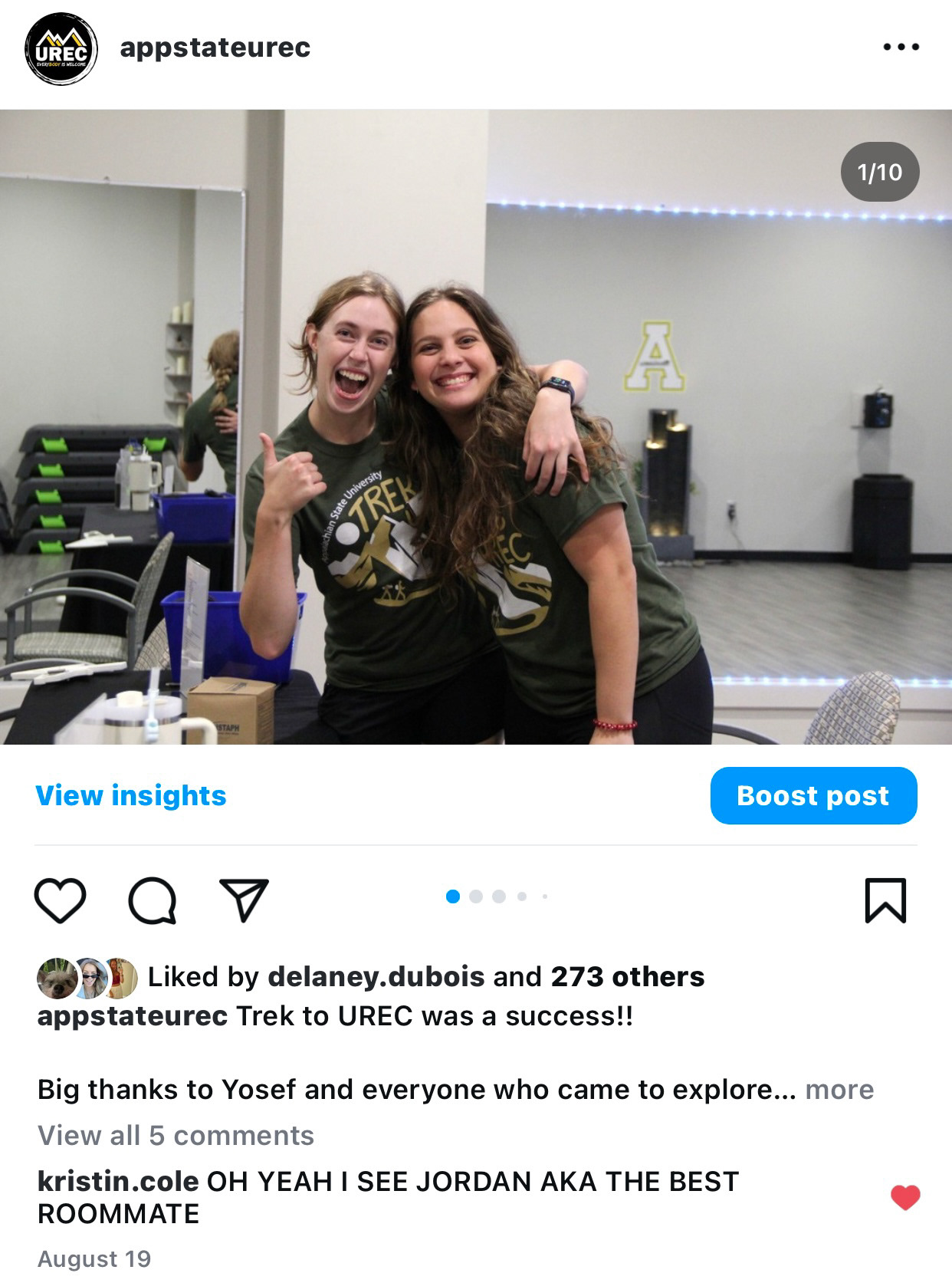Save post with the bookmark icon
Image resolution: width=952 pixels, height=1283 pixels.
tap(885, 900)
